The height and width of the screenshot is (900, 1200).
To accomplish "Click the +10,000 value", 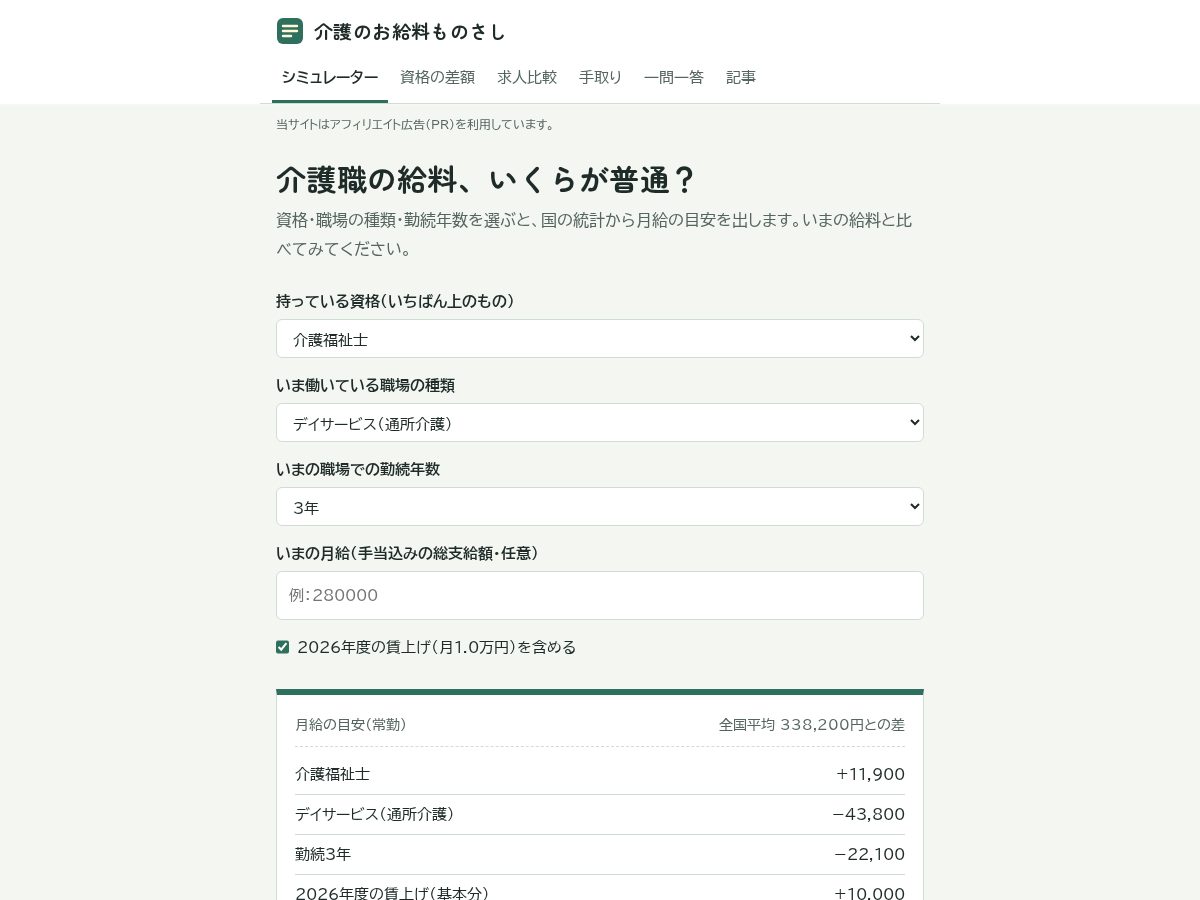I will coord(870,893).
